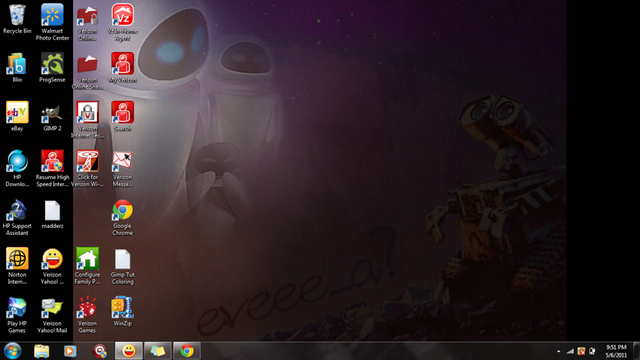Select the Configure Family Protection house icon
640x360 pixels.
click(x=87, y=259)
